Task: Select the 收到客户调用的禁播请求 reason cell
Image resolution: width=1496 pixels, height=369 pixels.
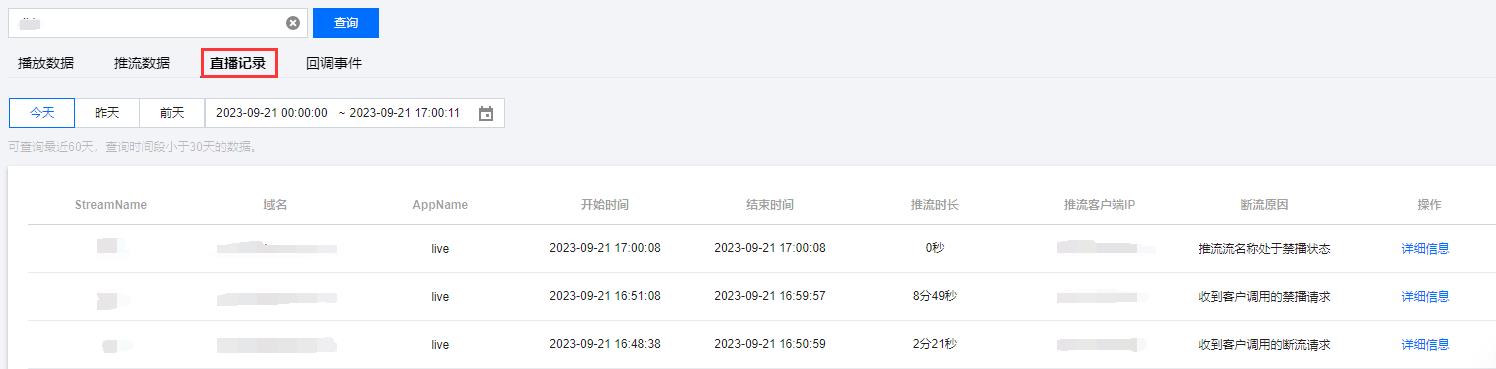Action: tap(1265, 297)
